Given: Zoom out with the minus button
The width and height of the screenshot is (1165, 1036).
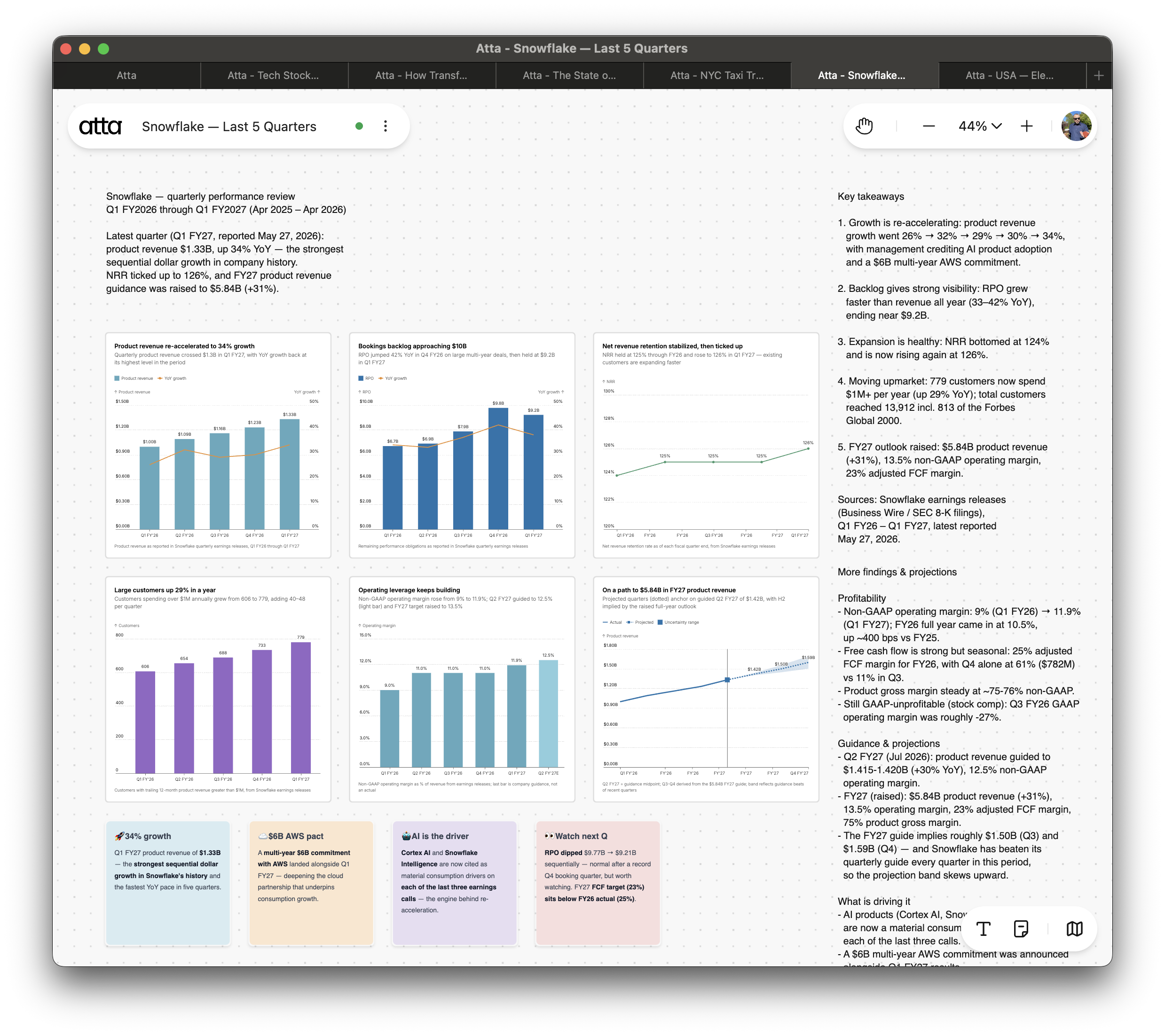Looking at the screenshot, I should pyautogui.click(x=929, y=126).
